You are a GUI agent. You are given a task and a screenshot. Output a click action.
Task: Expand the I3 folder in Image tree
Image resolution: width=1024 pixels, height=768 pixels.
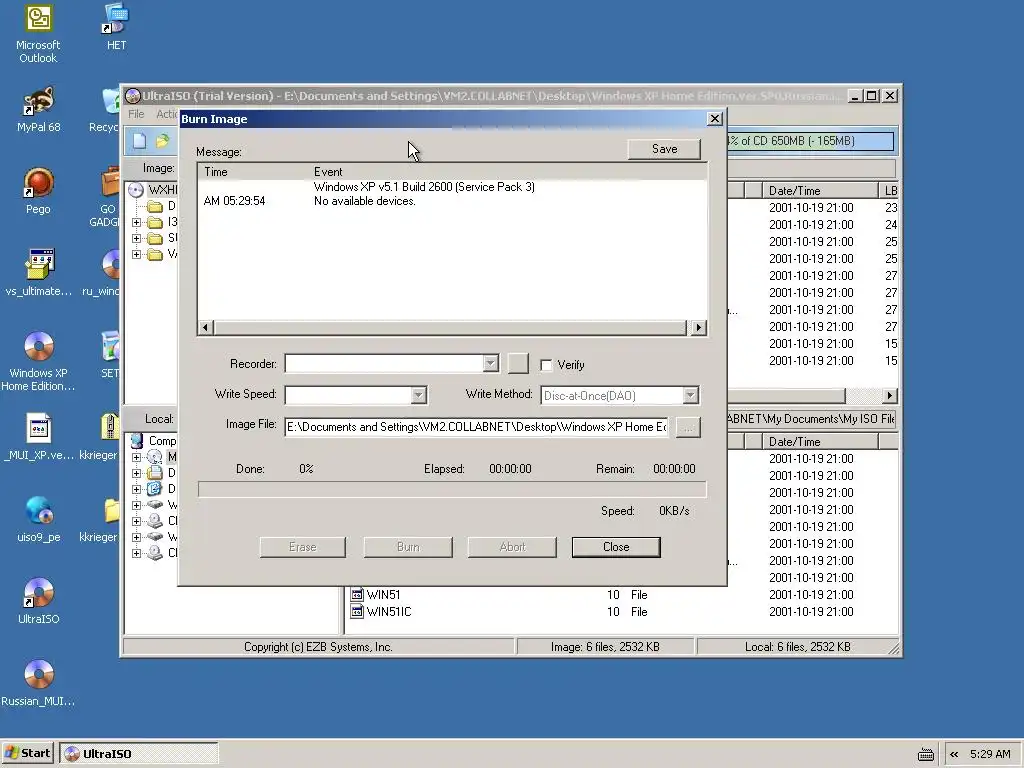136,222
